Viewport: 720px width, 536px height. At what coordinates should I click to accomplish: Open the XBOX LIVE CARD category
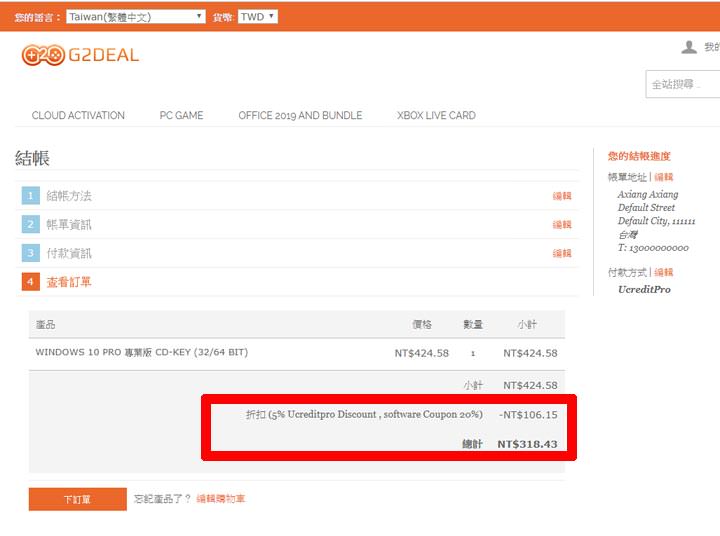coord(436,116)
